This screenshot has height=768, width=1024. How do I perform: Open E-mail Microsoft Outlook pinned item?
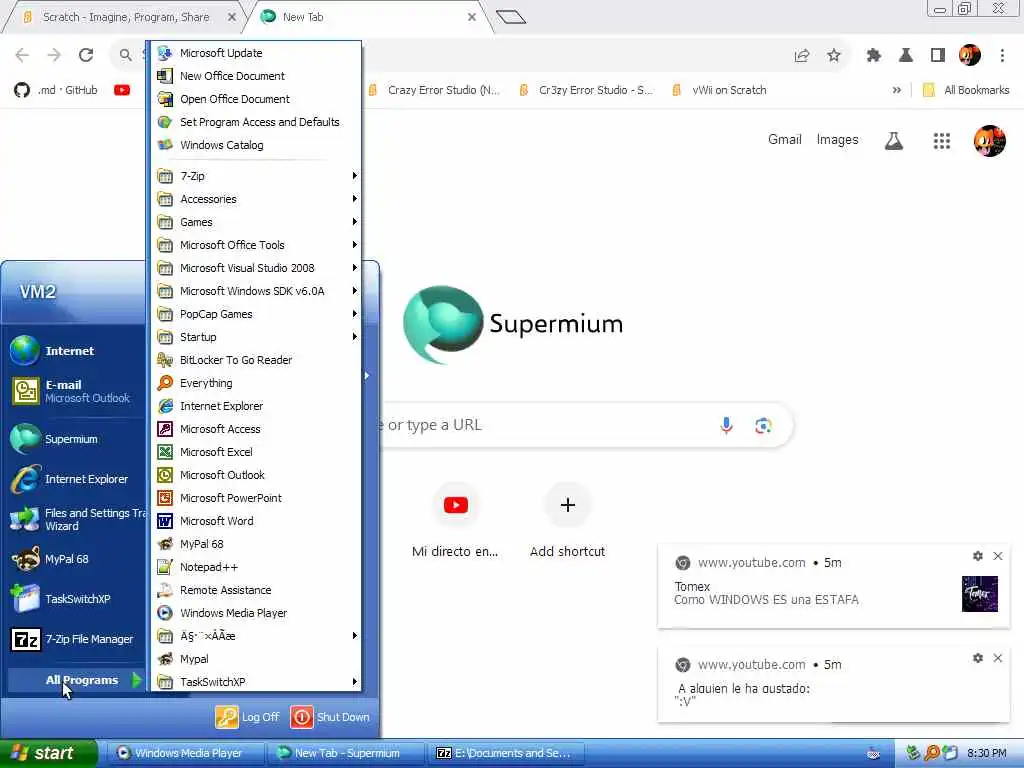pos(75,391)
